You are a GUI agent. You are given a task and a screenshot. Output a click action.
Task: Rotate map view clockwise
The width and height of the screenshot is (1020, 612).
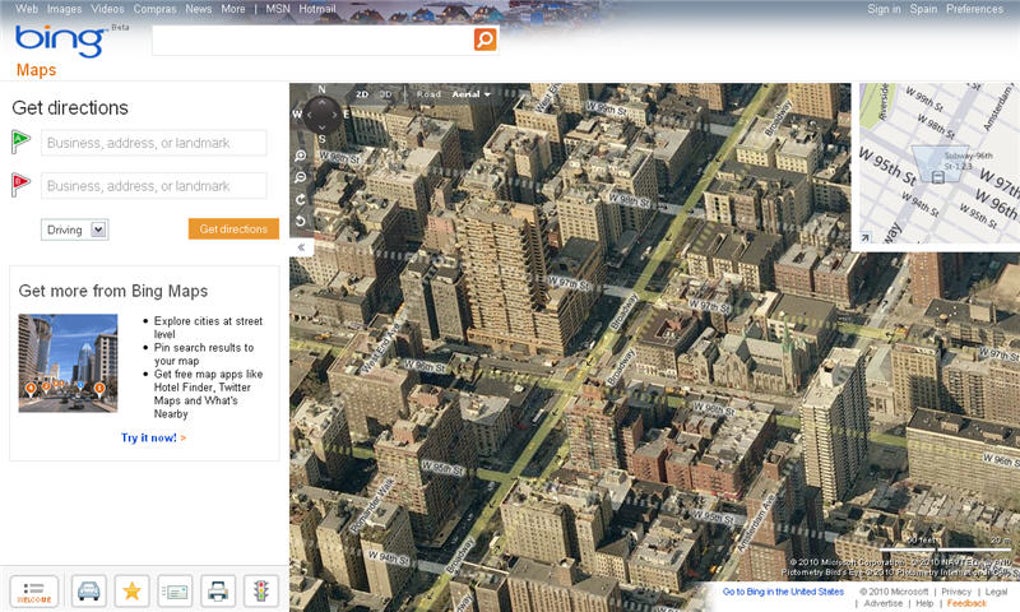pos(301,200)
